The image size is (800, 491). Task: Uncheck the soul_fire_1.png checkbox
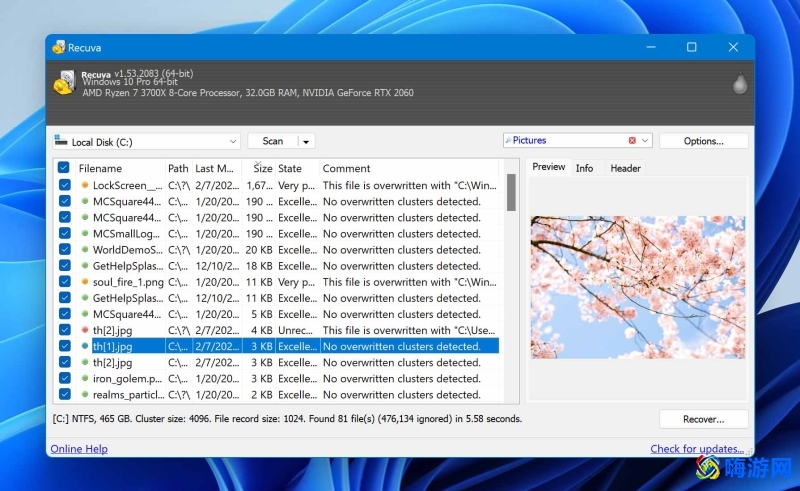[65, 281]
